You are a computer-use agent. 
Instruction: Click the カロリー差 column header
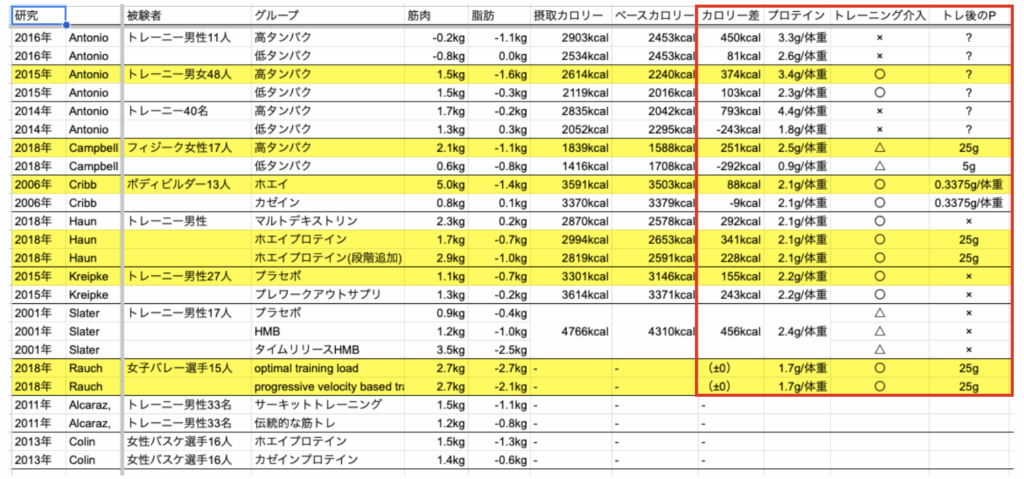[x=731, y=17]
